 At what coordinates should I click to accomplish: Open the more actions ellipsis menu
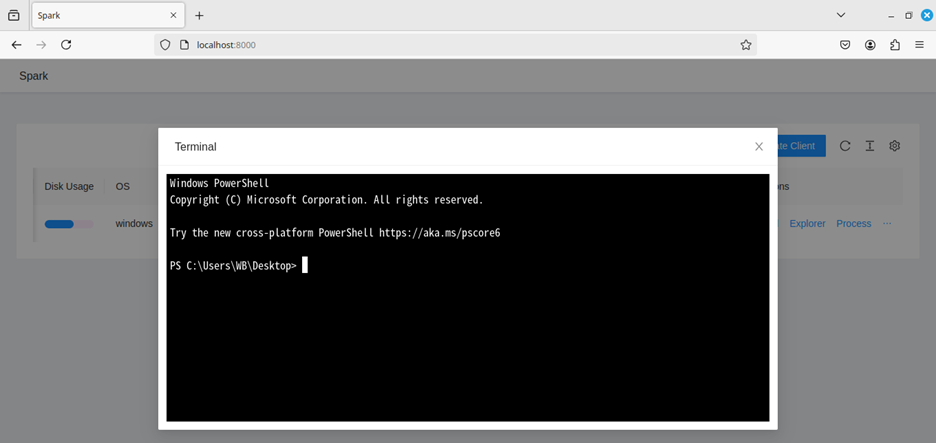(x=887, y=223)
